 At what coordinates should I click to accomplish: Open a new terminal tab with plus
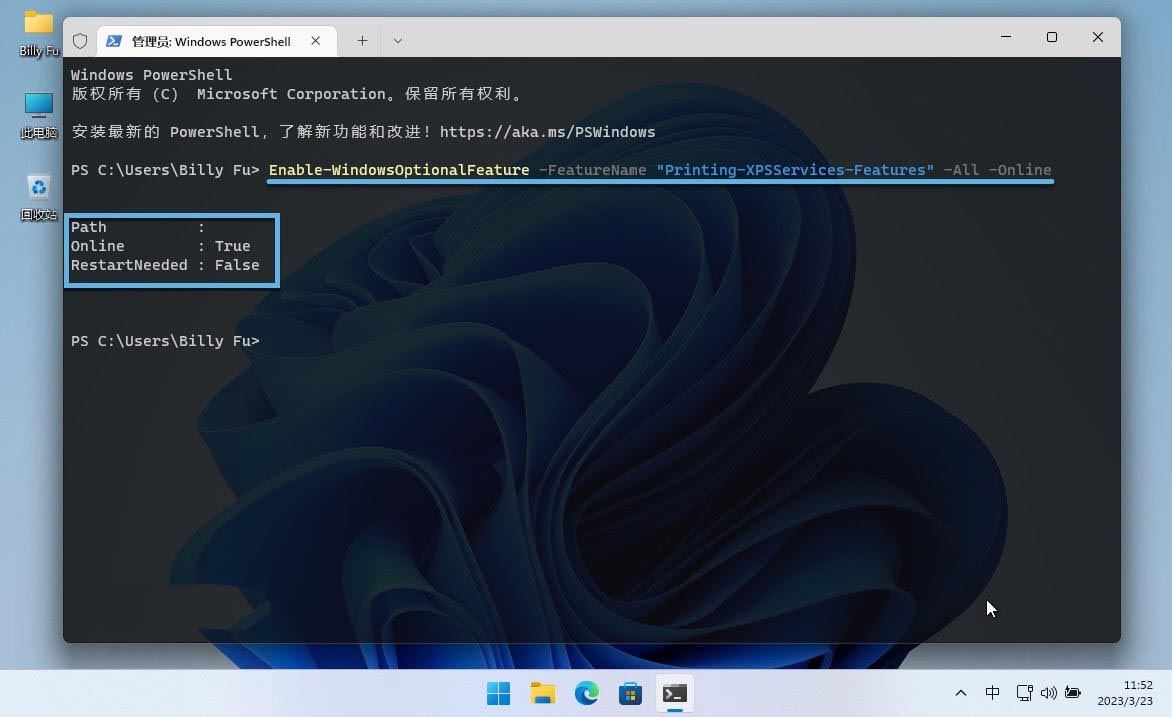click(x=362, y=41)
